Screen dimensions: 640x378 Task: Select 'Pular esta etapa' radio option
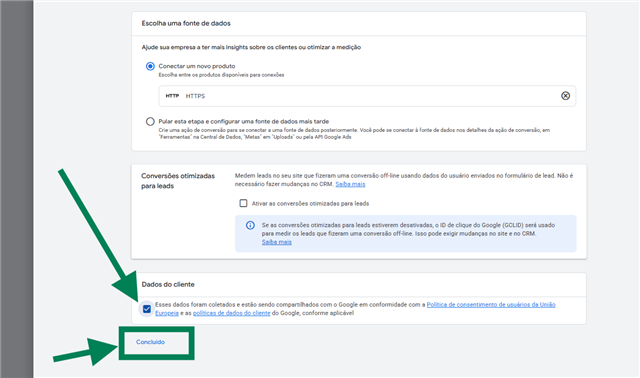150,121
